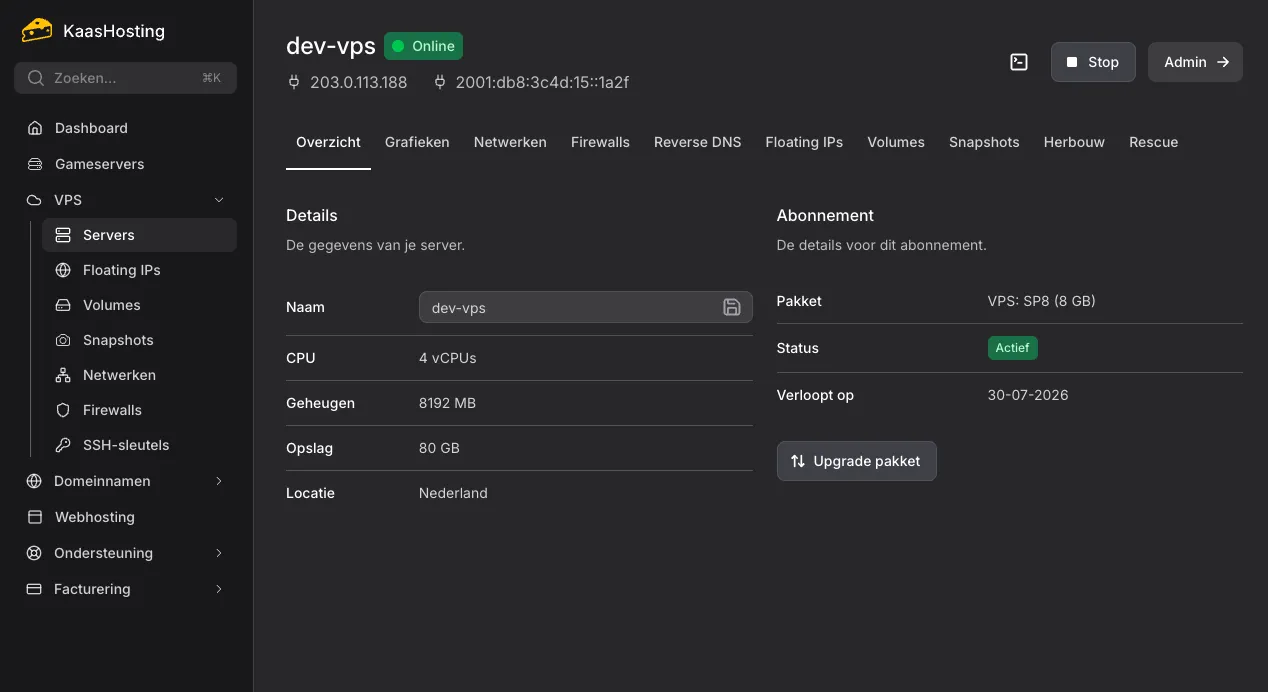Go to the Reverse DNS tab
The height and width of the screenshot is (692, 1268).
698,142
